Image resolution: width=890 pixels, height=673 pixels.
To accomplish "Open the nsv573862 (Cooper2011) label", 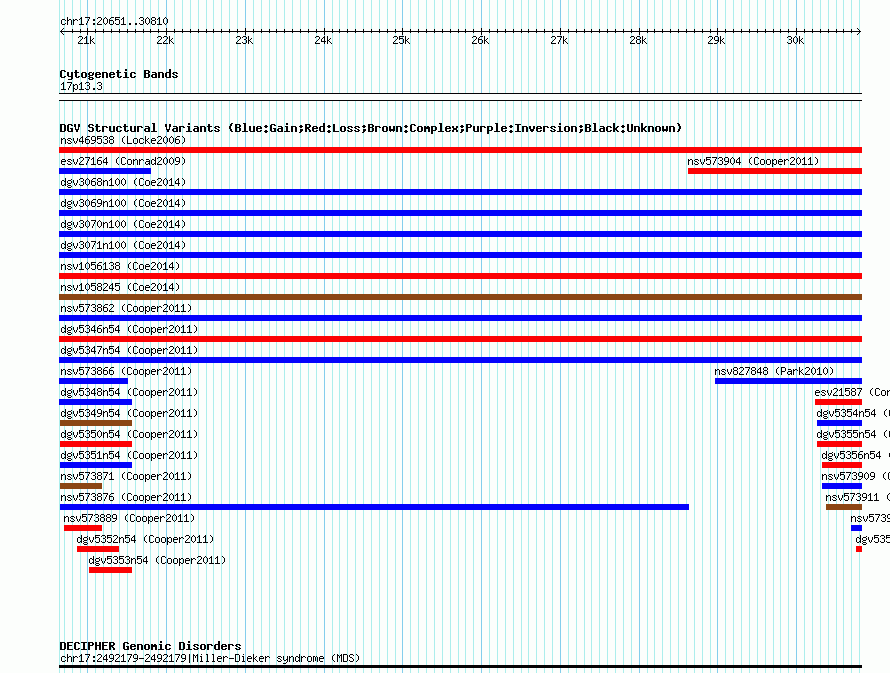I will click(x=126, y=308).
